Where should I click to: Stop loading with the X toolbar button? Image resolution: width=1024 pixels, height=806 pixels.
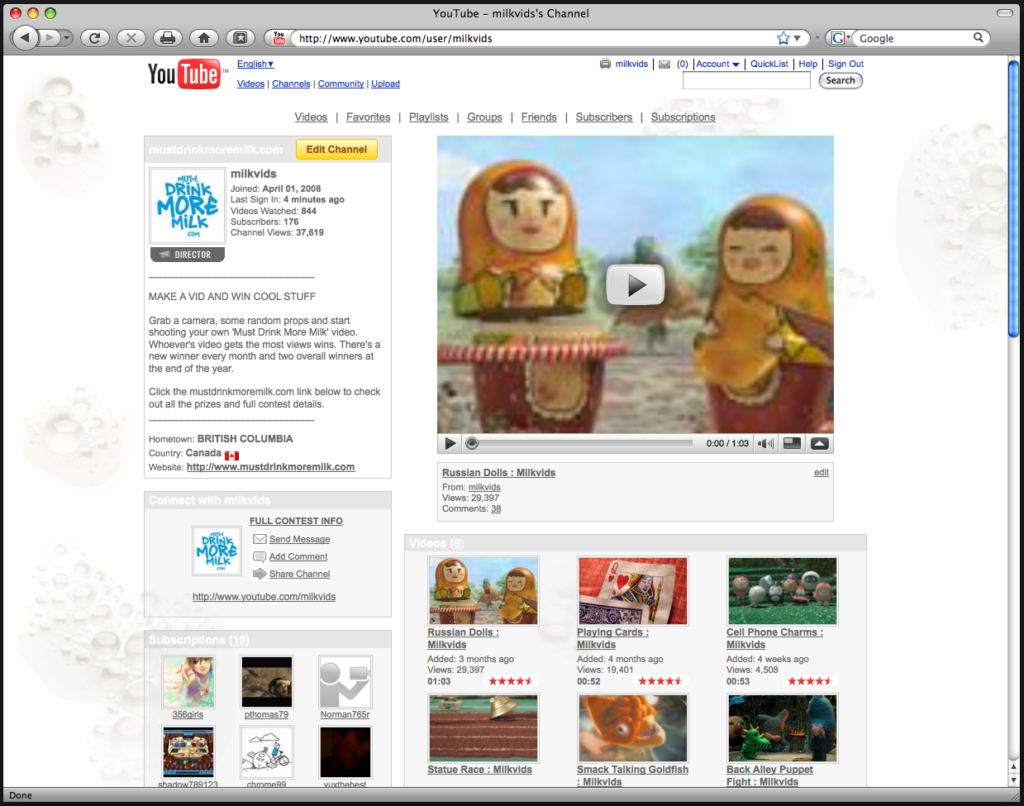tap(131, 38)
